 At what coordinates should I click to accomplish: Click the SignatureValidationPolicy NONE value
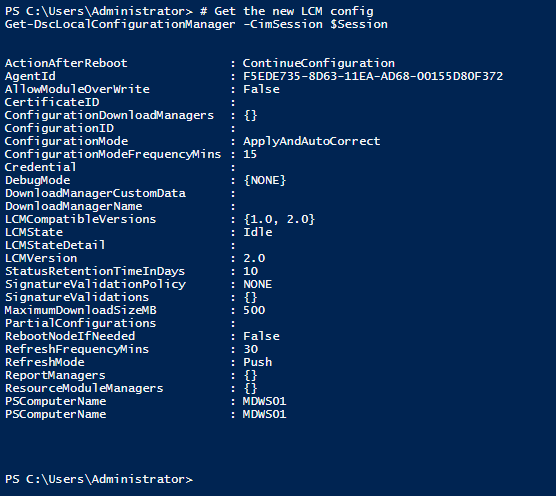coord(257,284)
